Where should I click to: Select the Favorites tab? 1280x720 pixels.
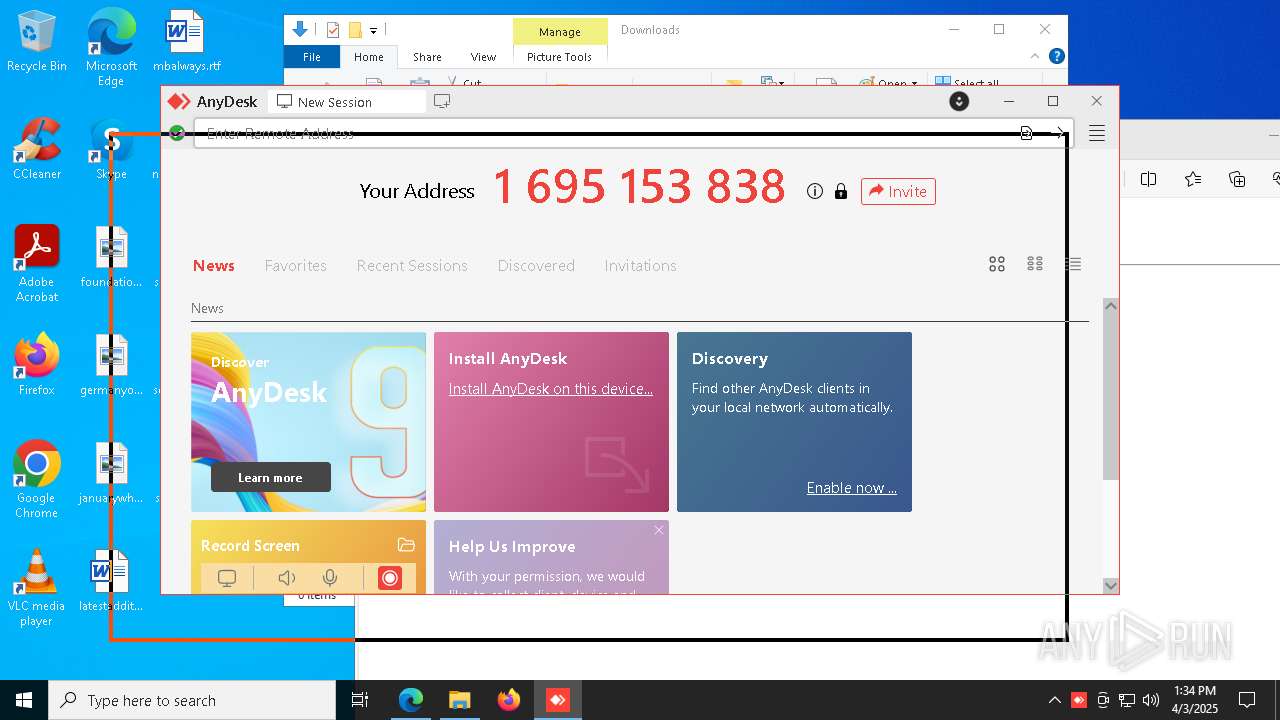click(295, 265)
